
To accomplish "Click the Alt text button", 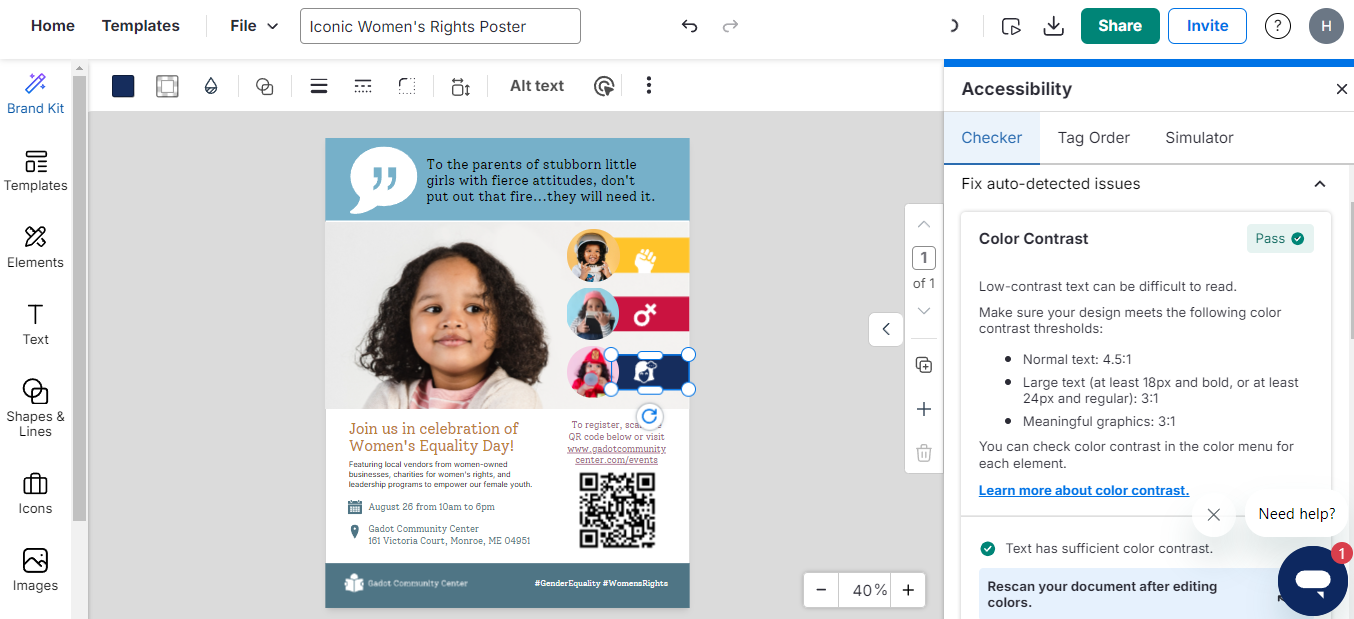I will 537,86.
